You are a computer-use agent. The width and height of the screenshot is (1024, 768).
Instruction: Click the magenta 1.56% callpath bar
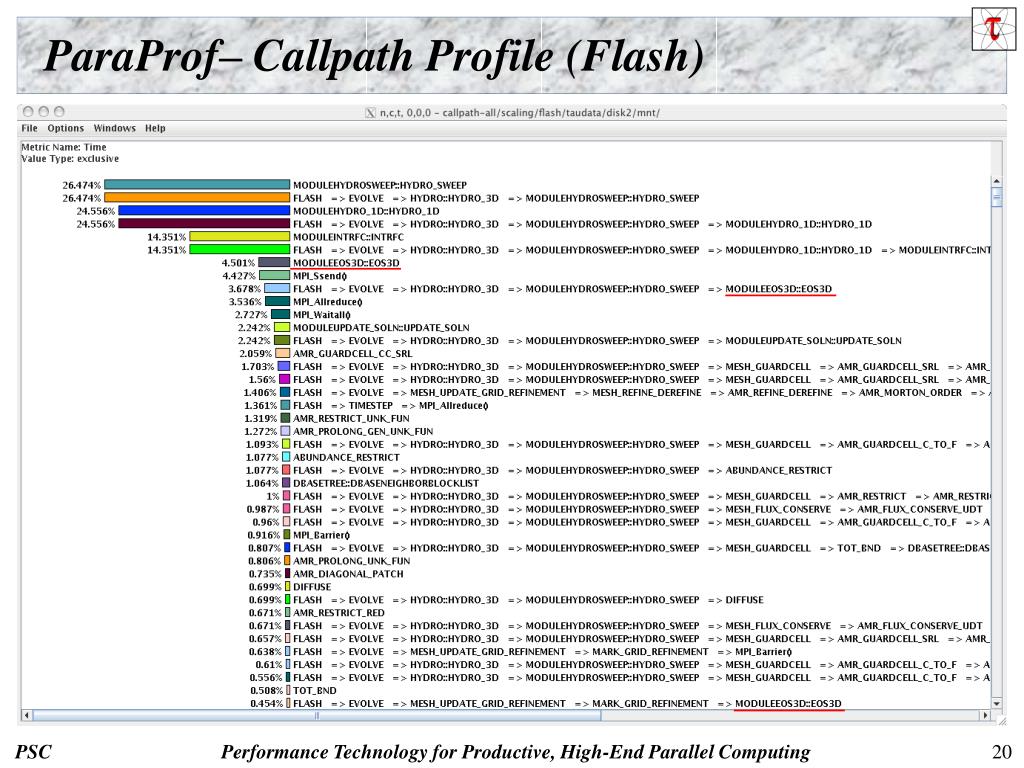coord(284,379)
